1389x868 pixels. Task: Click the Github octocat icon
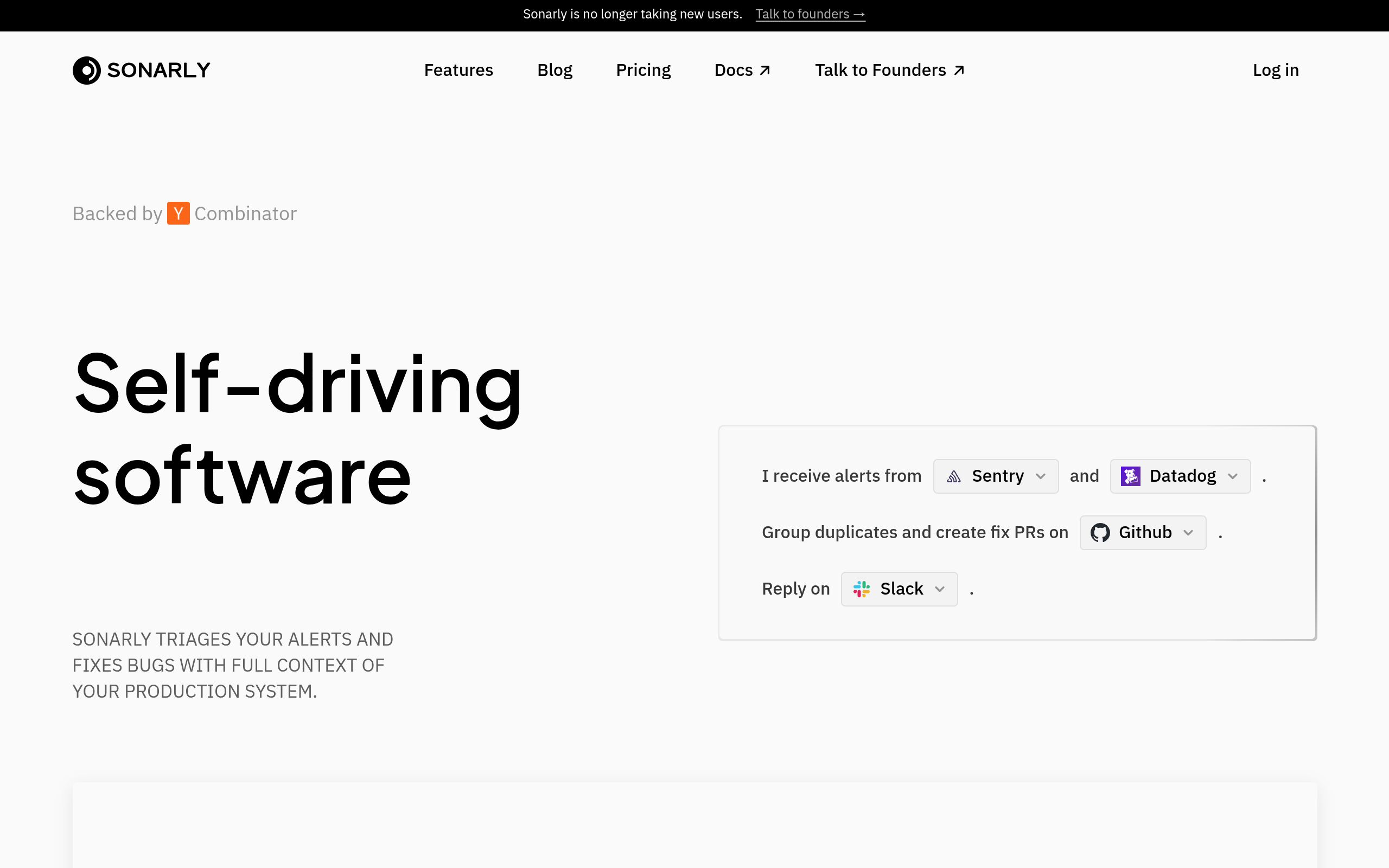pyautogui.click(x=1100, y=532)
